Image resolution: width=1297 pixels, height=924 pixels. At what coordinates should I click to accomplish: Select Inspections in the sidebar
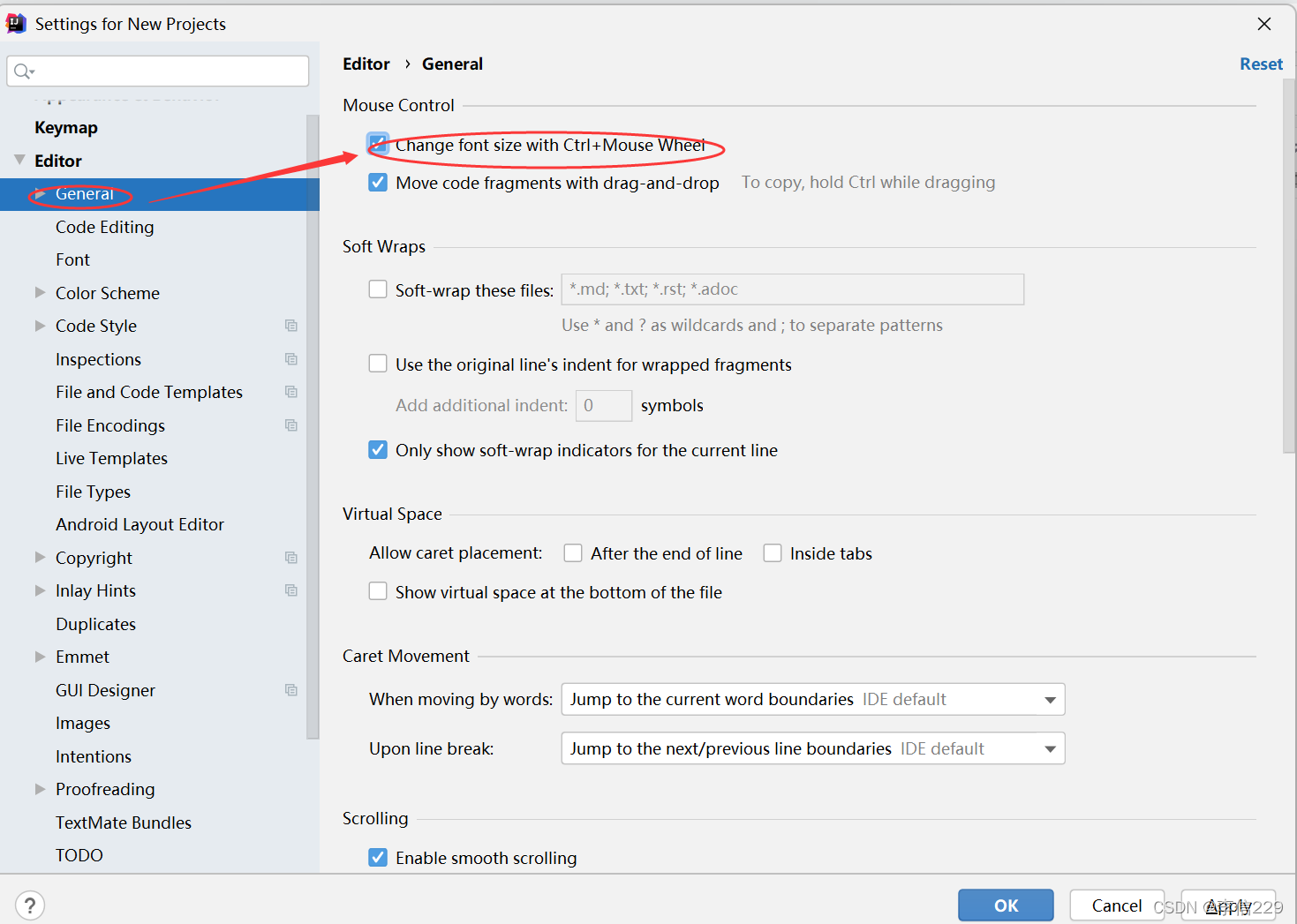point(98,359)
